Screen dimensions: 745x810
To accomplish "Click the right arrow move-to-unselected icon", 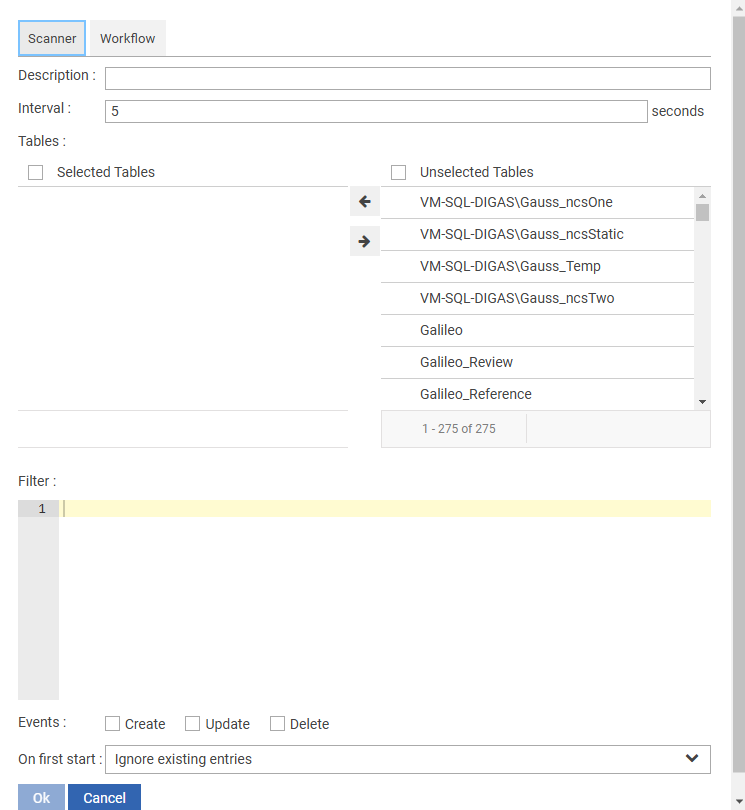I will pos(364,241).
